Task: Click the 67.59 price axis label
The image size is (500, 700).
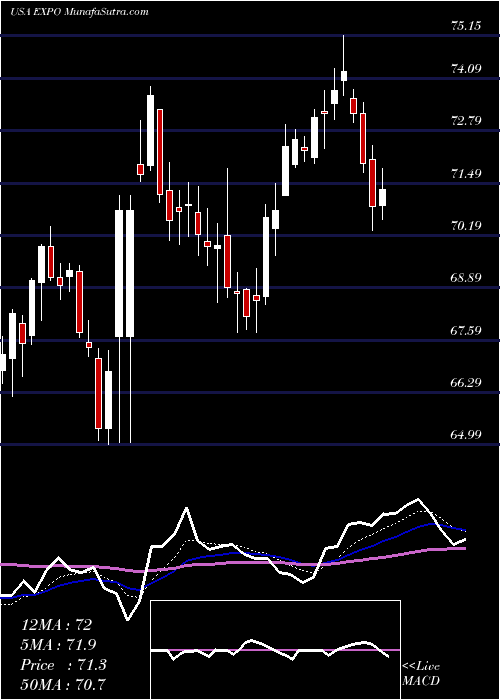Action: pyautogui.click(x=466, y=331)
